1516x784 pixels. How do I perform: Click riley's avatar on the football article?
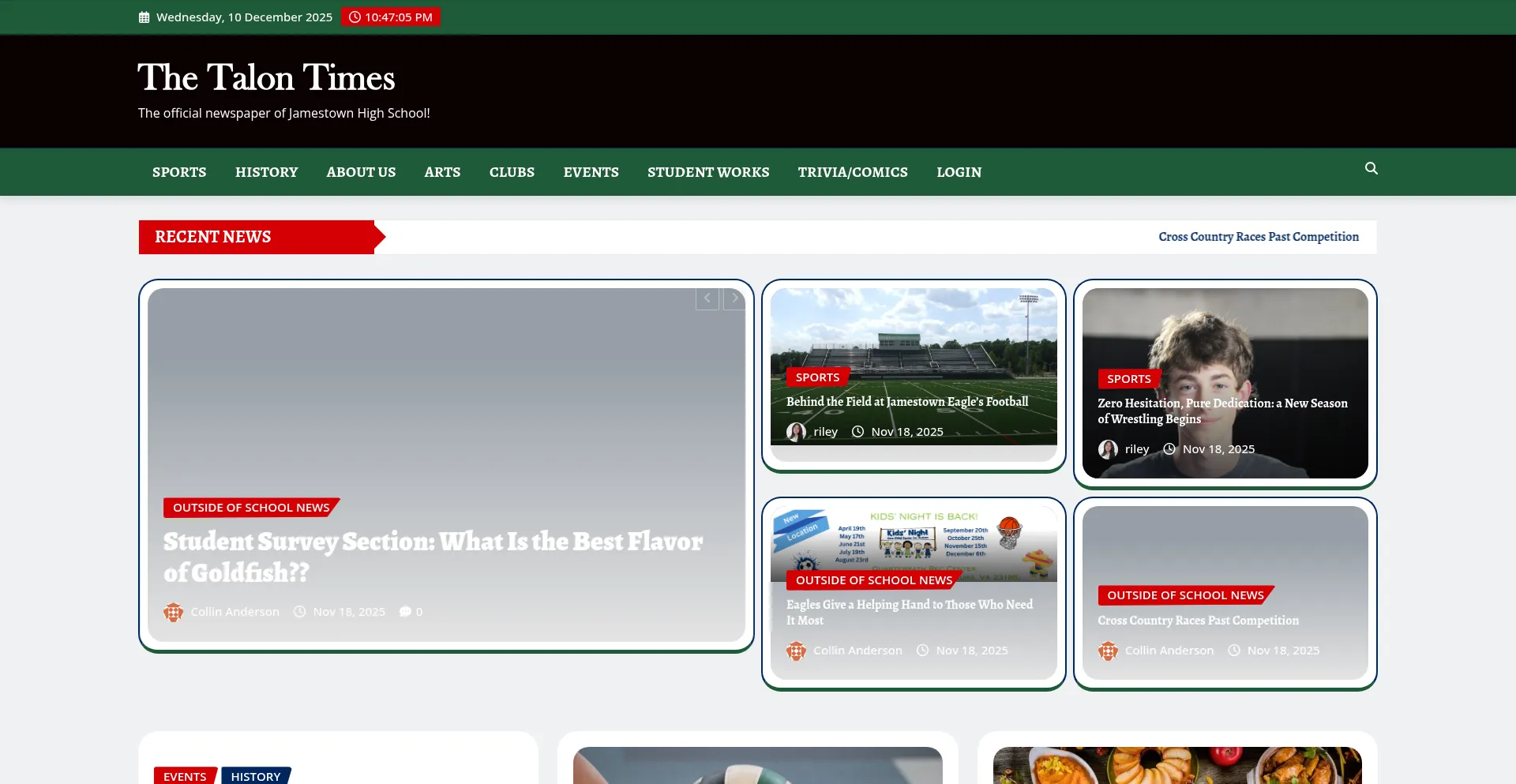(x=796, y=432)
